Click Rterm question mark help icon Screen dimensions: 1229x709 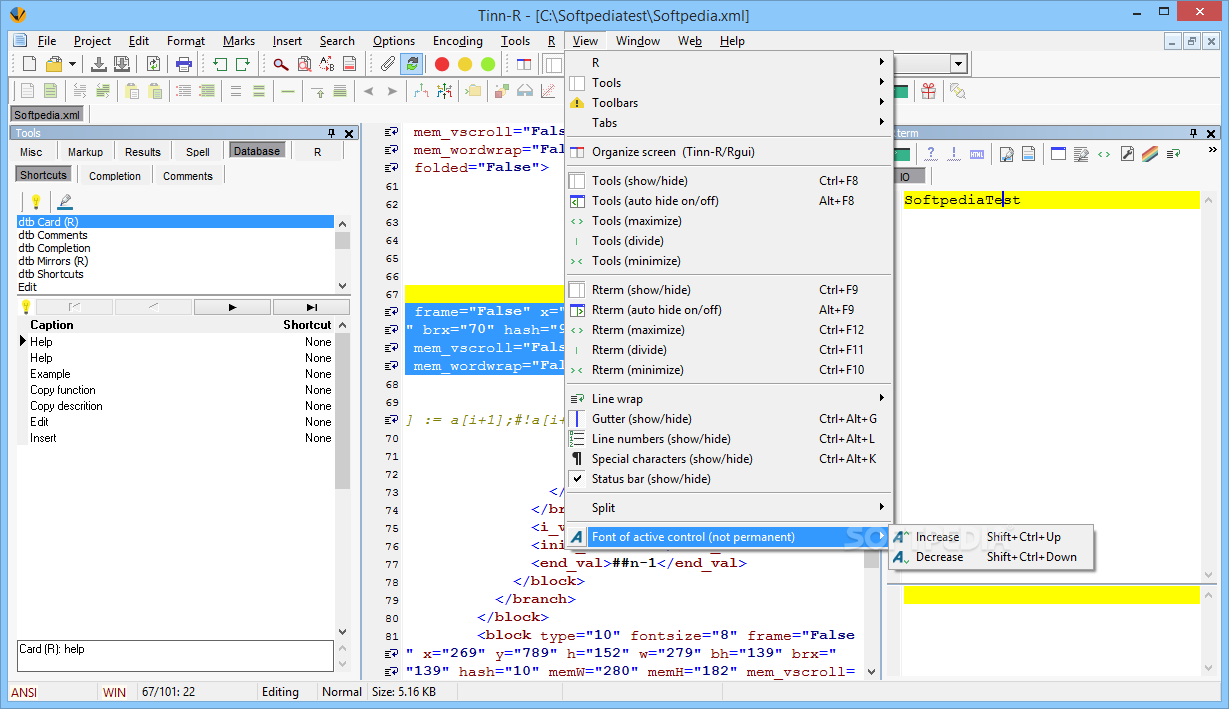click(930, 154)
